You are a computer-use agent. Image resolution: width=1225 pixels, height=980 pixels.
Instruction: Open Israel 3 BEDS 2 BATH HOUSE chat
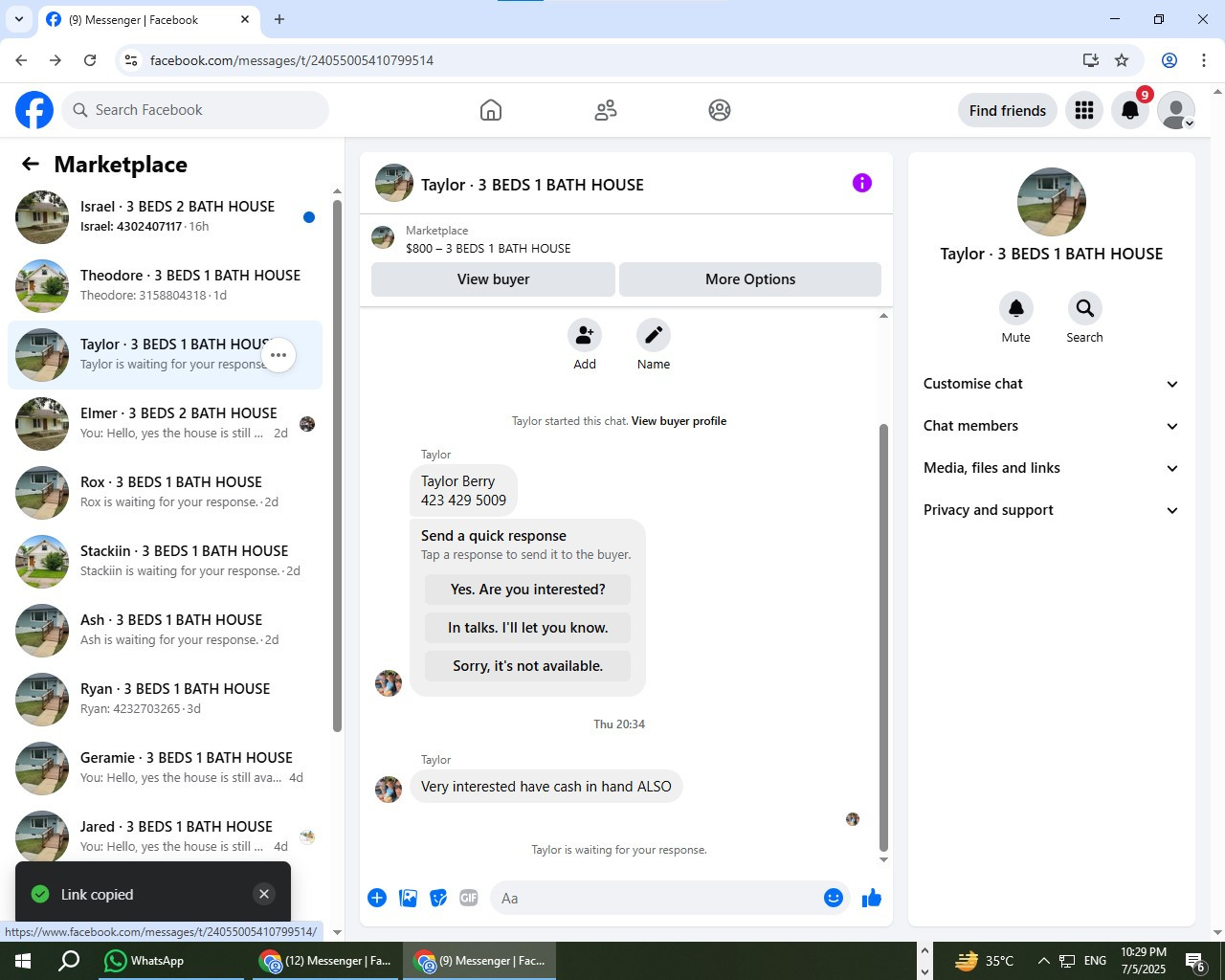click(165, 217)
